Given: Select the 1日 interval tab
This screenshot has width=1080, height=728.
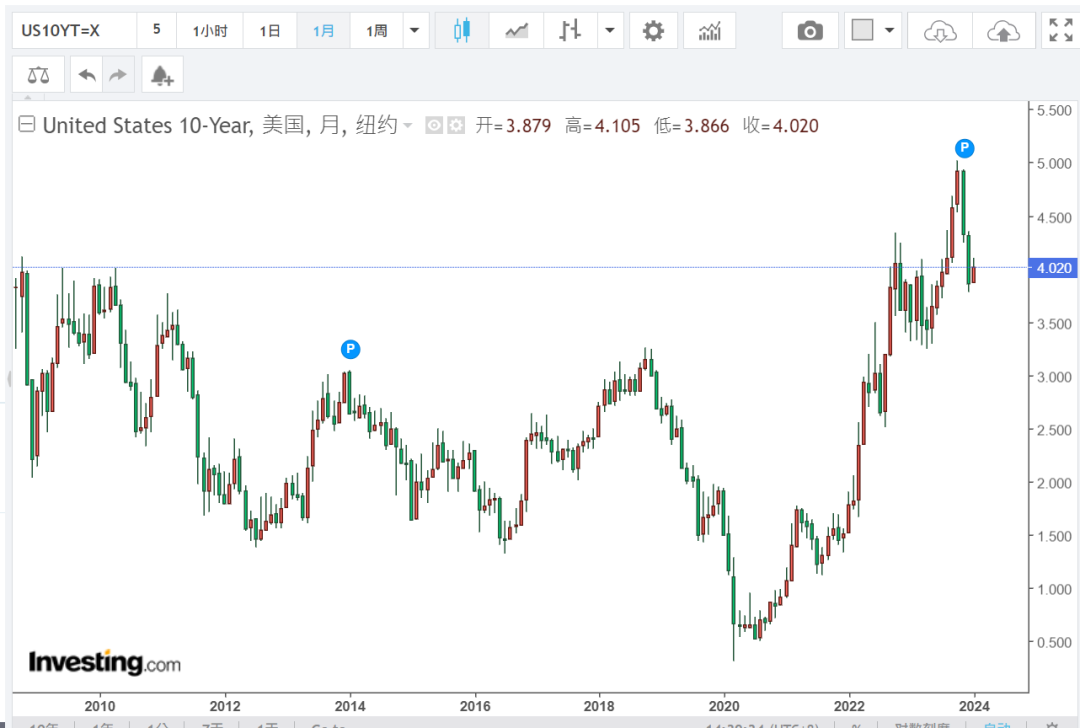Looking at the screenshot, I should point(270,31).
